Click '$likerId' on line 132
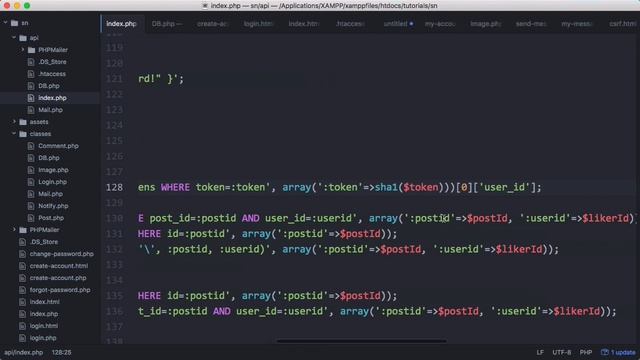Screen dimensions: 640x360 [519, 249]
